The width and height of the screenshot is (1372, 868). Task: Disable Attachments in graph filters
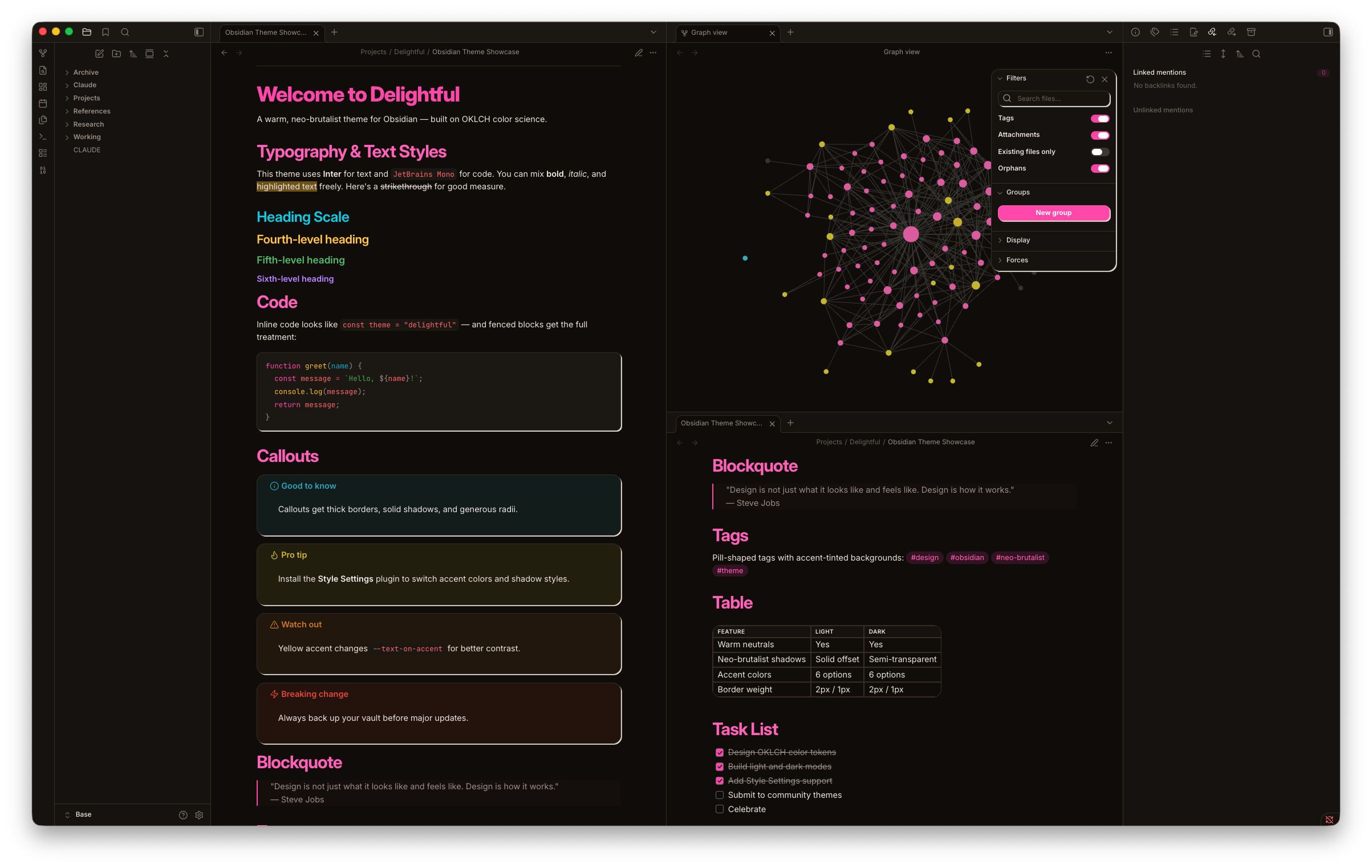click(1100, 135)
